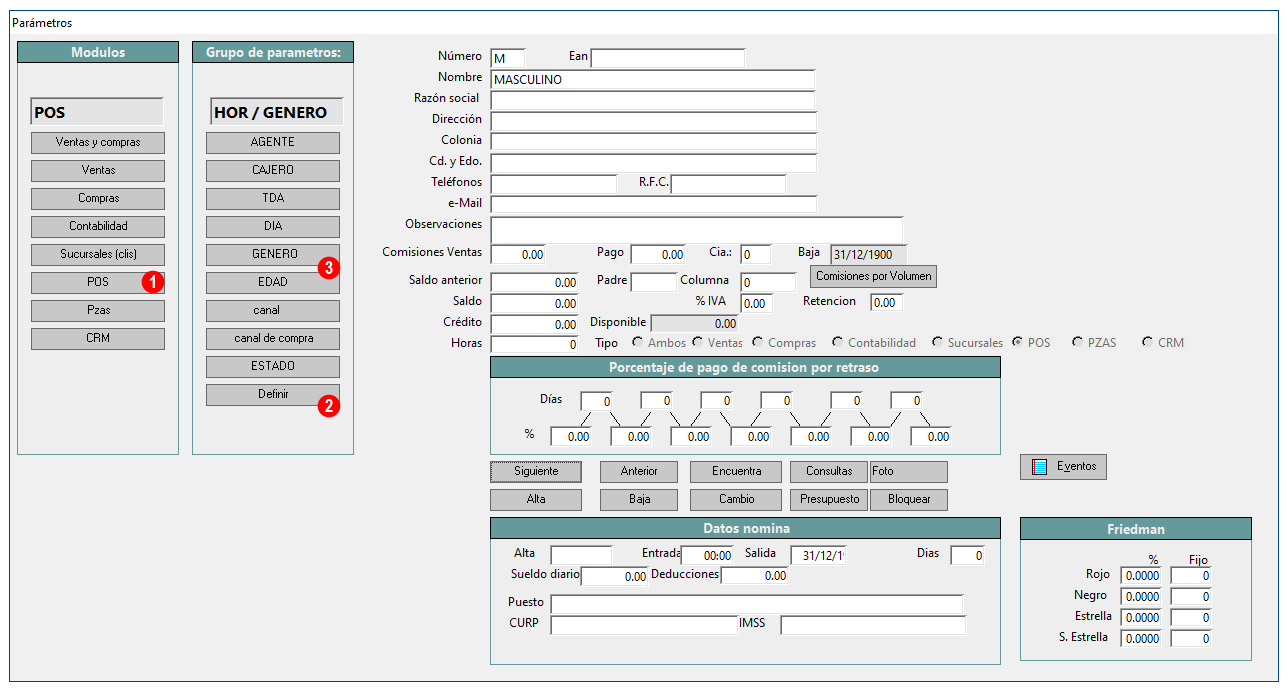The width and height of the screenshot is (1287, 691).
Task: Click the Teléfonos input field
Action: (x=554, y=185)
